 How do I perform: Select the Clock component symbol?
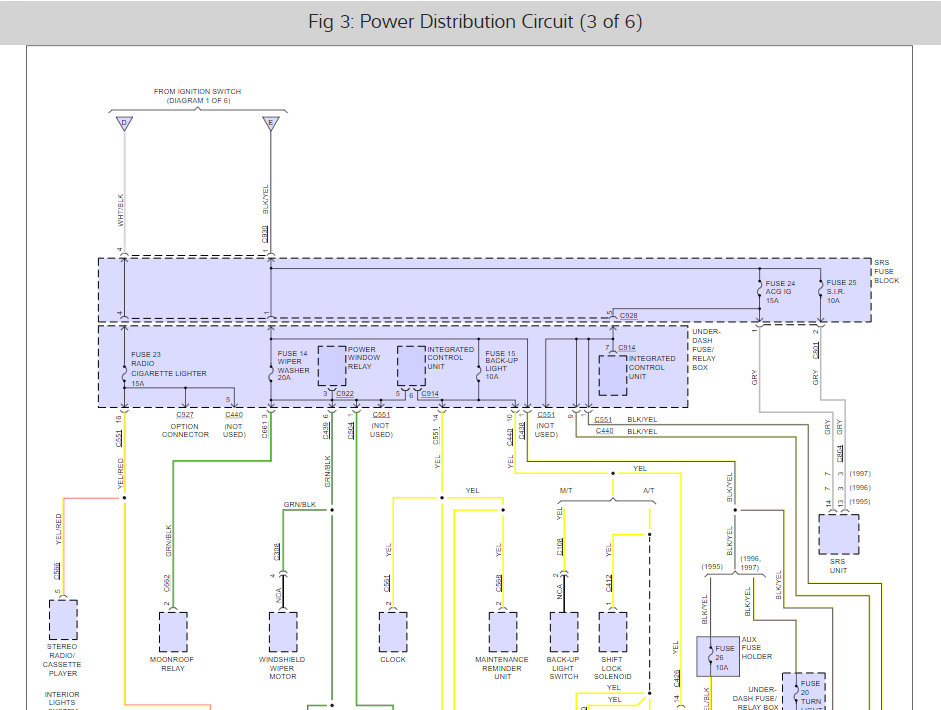393,631
